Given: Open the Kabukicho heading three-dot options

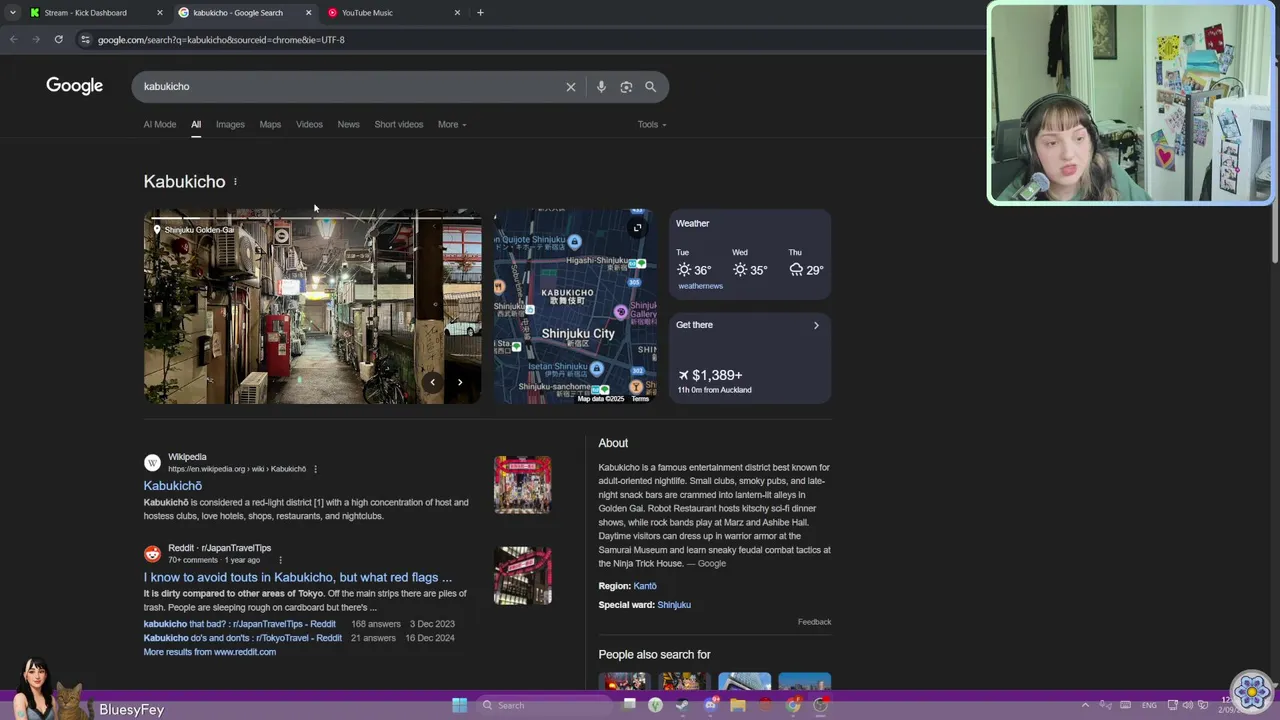Looking at the screenshot, I should click(235, 182).
